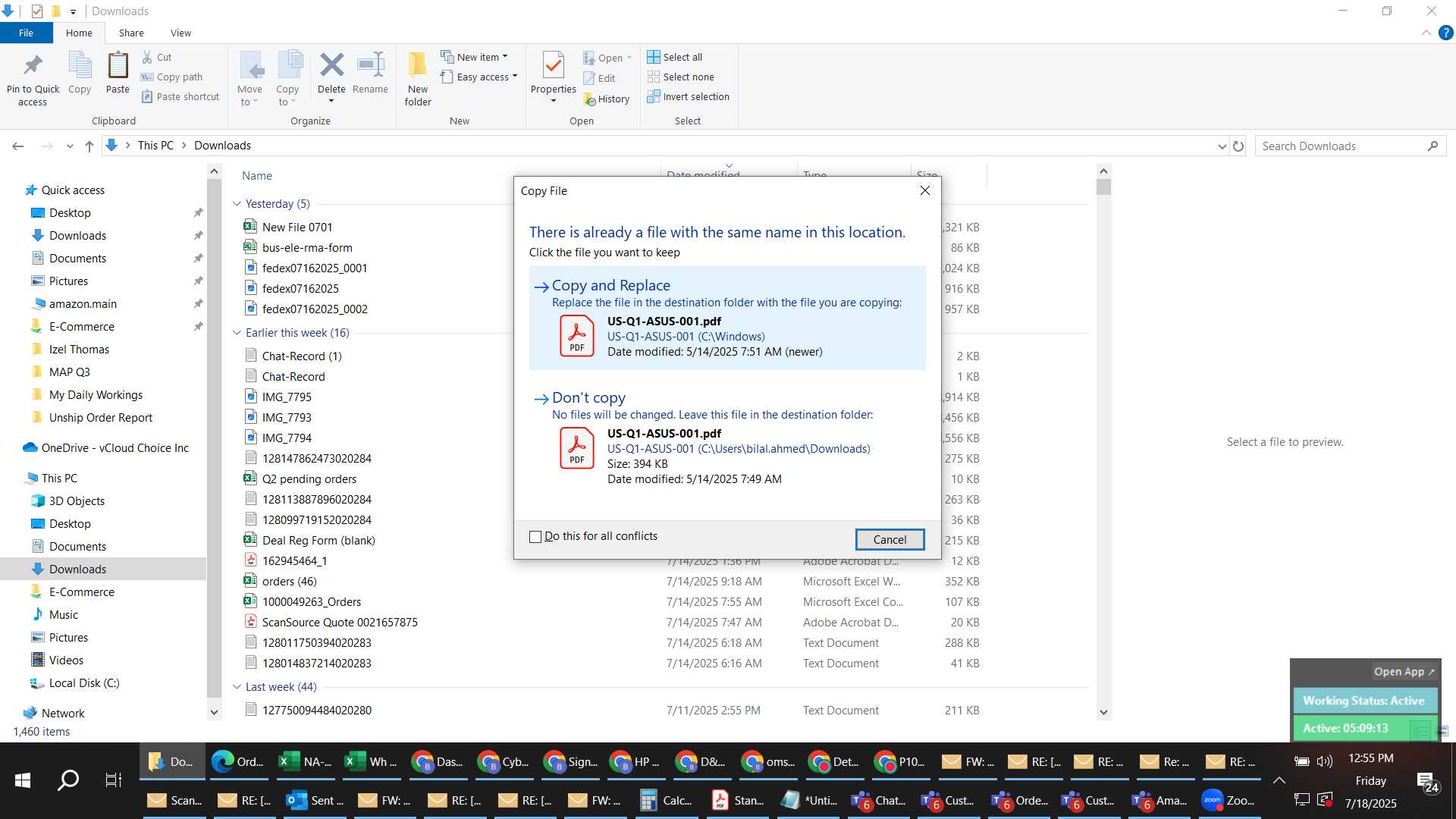Go up one folder level arrow
Screen dimensions: 1456x819
(x=89, y=146)
